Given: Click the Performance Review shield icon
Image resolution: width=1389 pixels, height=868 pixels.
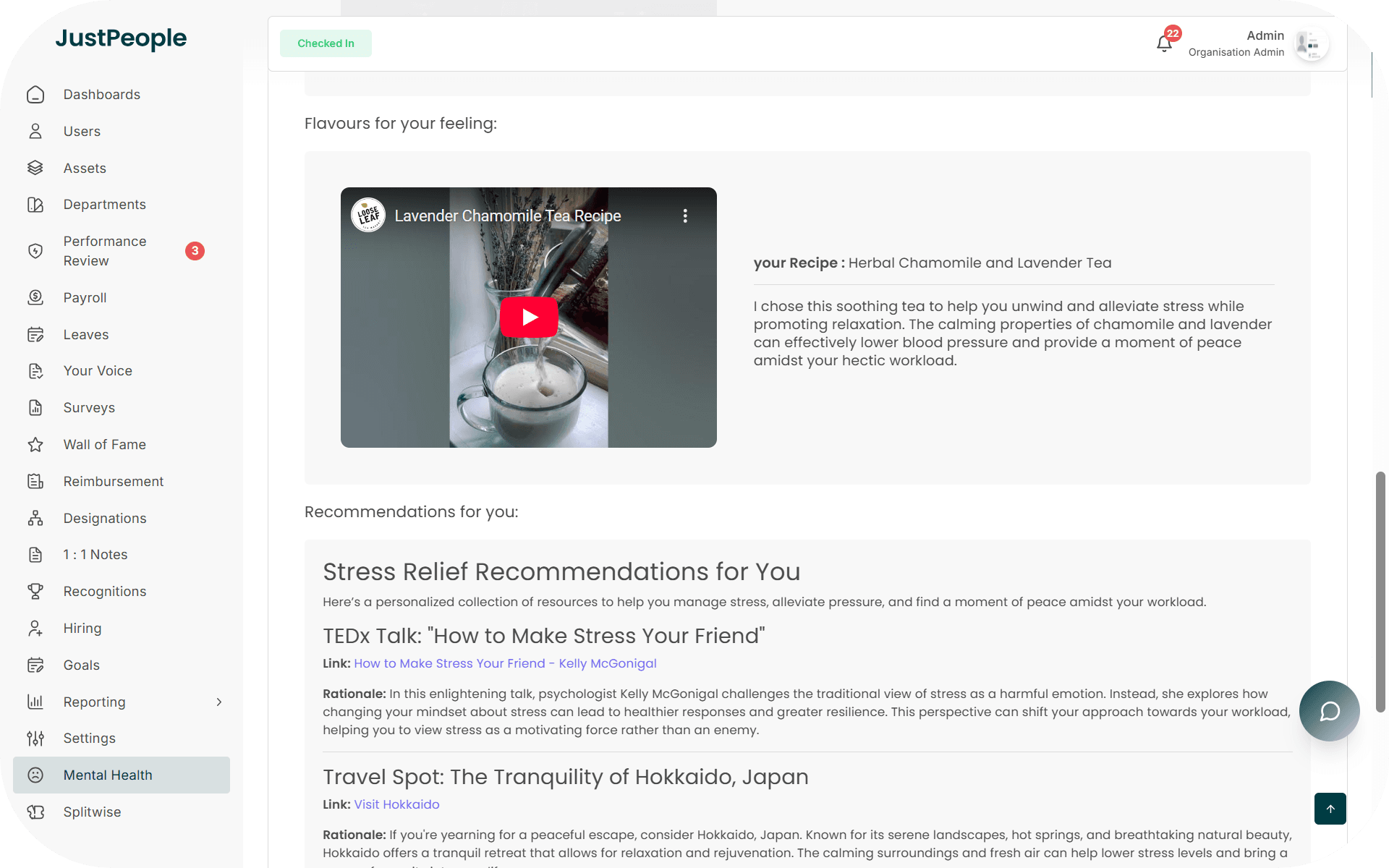Looking at the screenshot, I should [35, 251].
